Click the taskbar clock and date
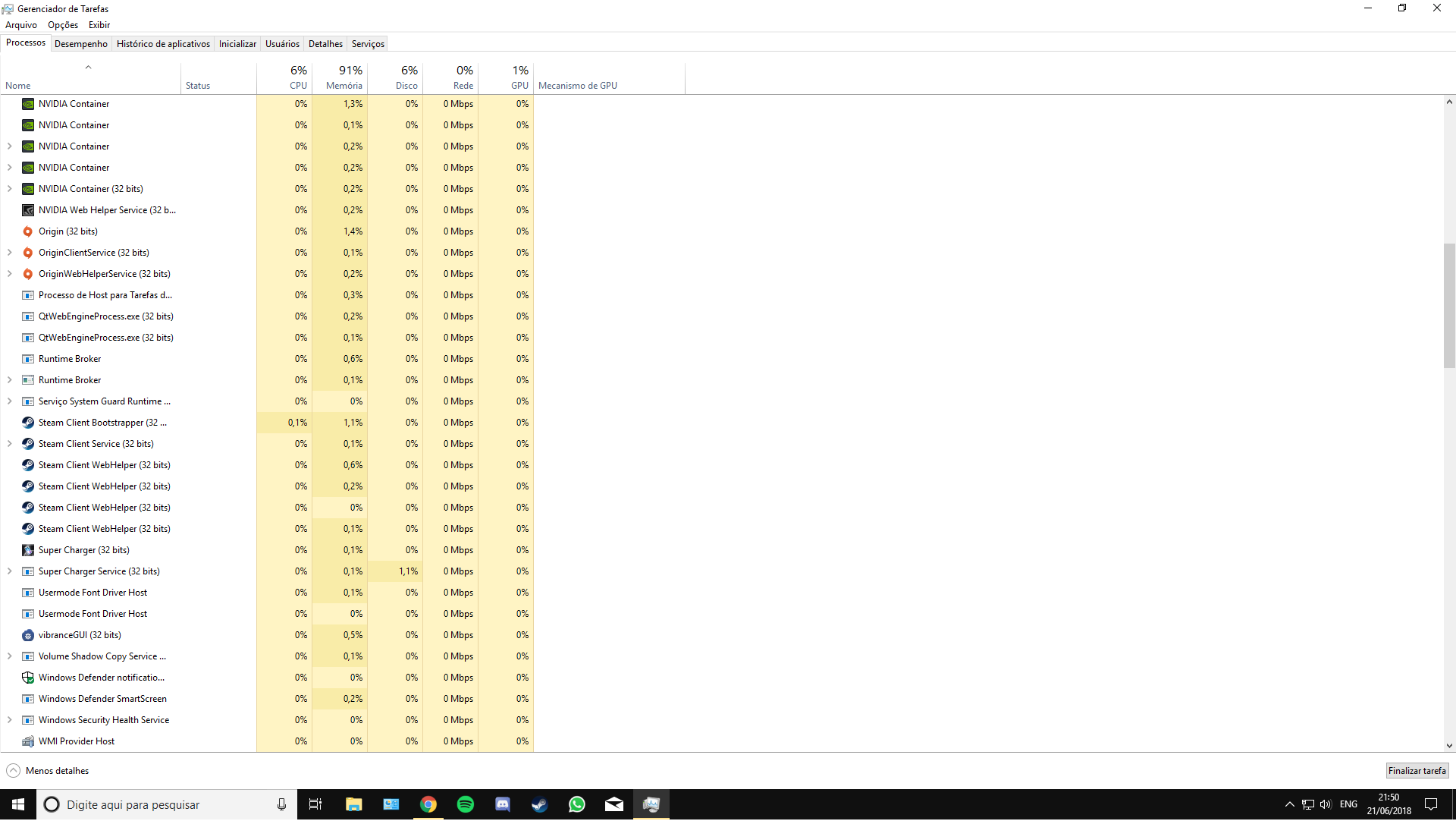 coord(1389,804)
